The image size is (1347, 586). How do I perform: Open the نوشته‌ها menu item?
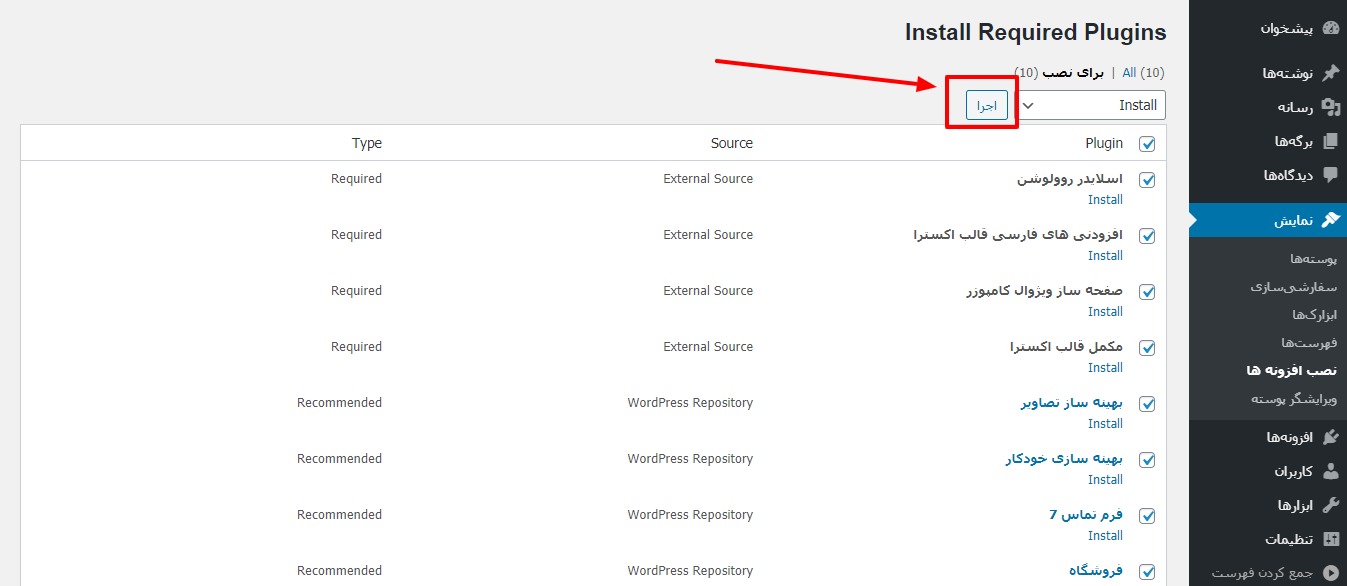pyautogui.click(x=1268, y=73)
